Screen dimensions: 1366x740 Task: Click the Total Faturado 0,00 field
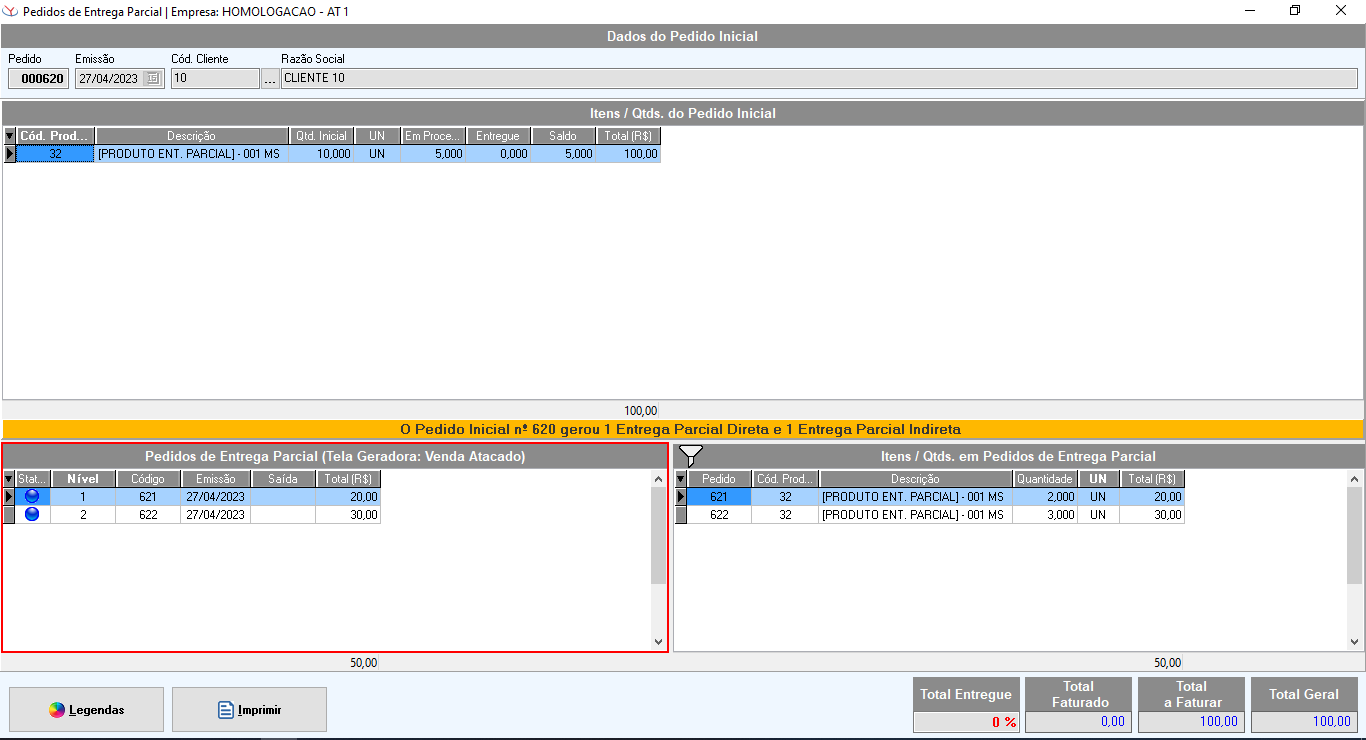coord(1079,722)
